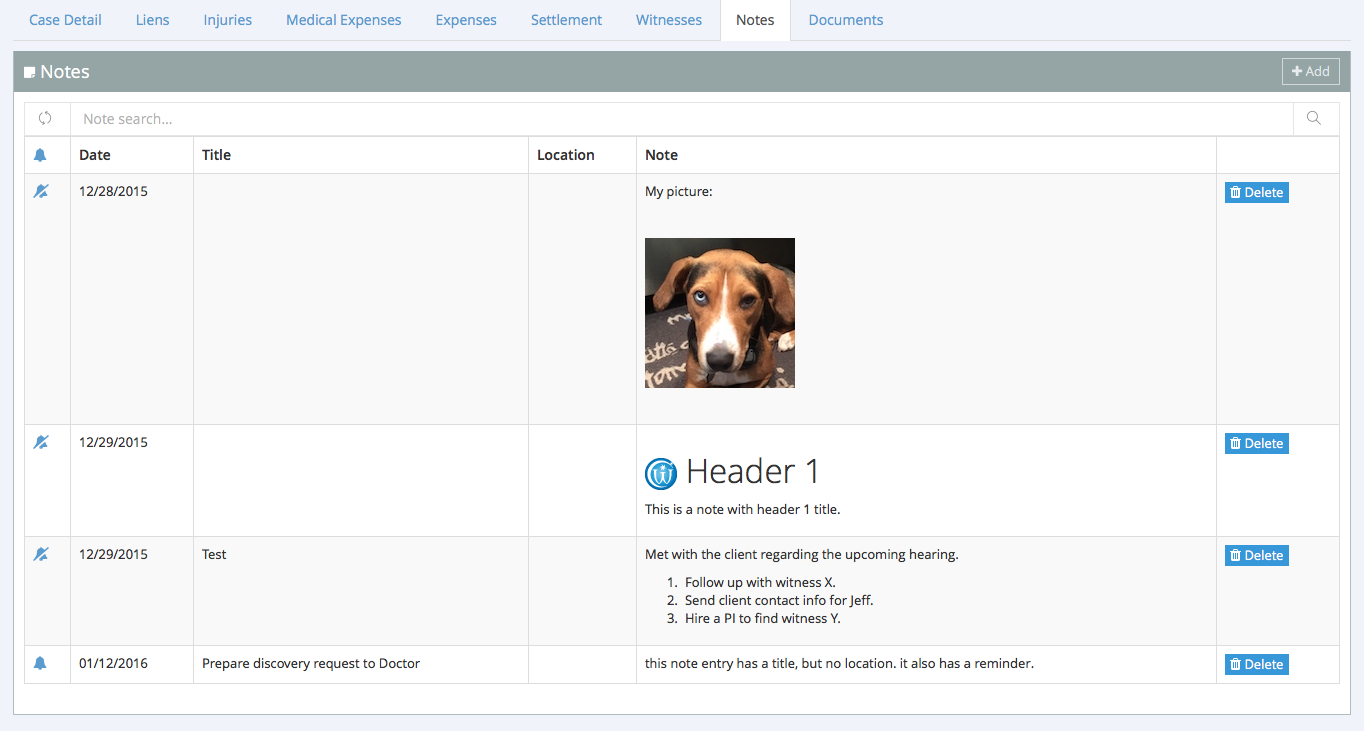Click the Note column header

tap(662, 155)
